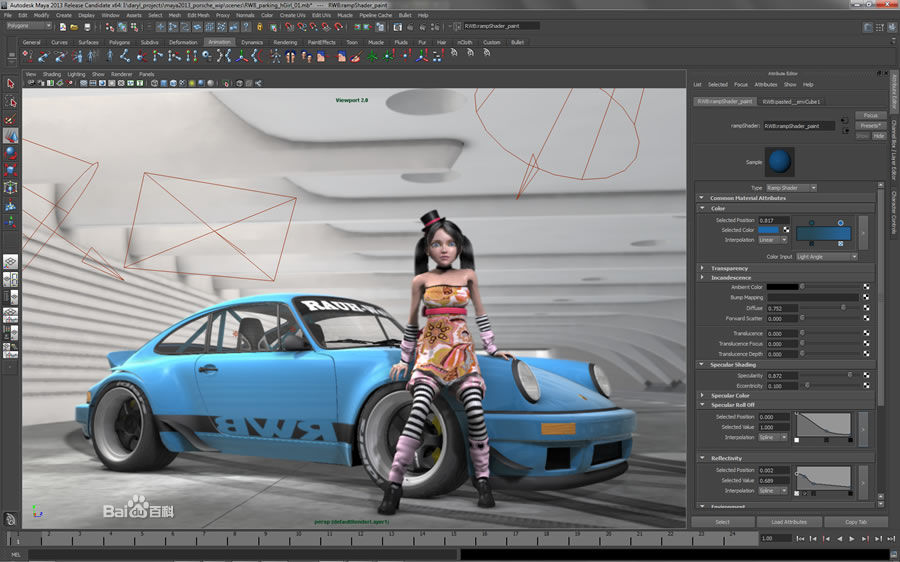Select the red Scale tool in the toolbox

[x=10, y=170]
